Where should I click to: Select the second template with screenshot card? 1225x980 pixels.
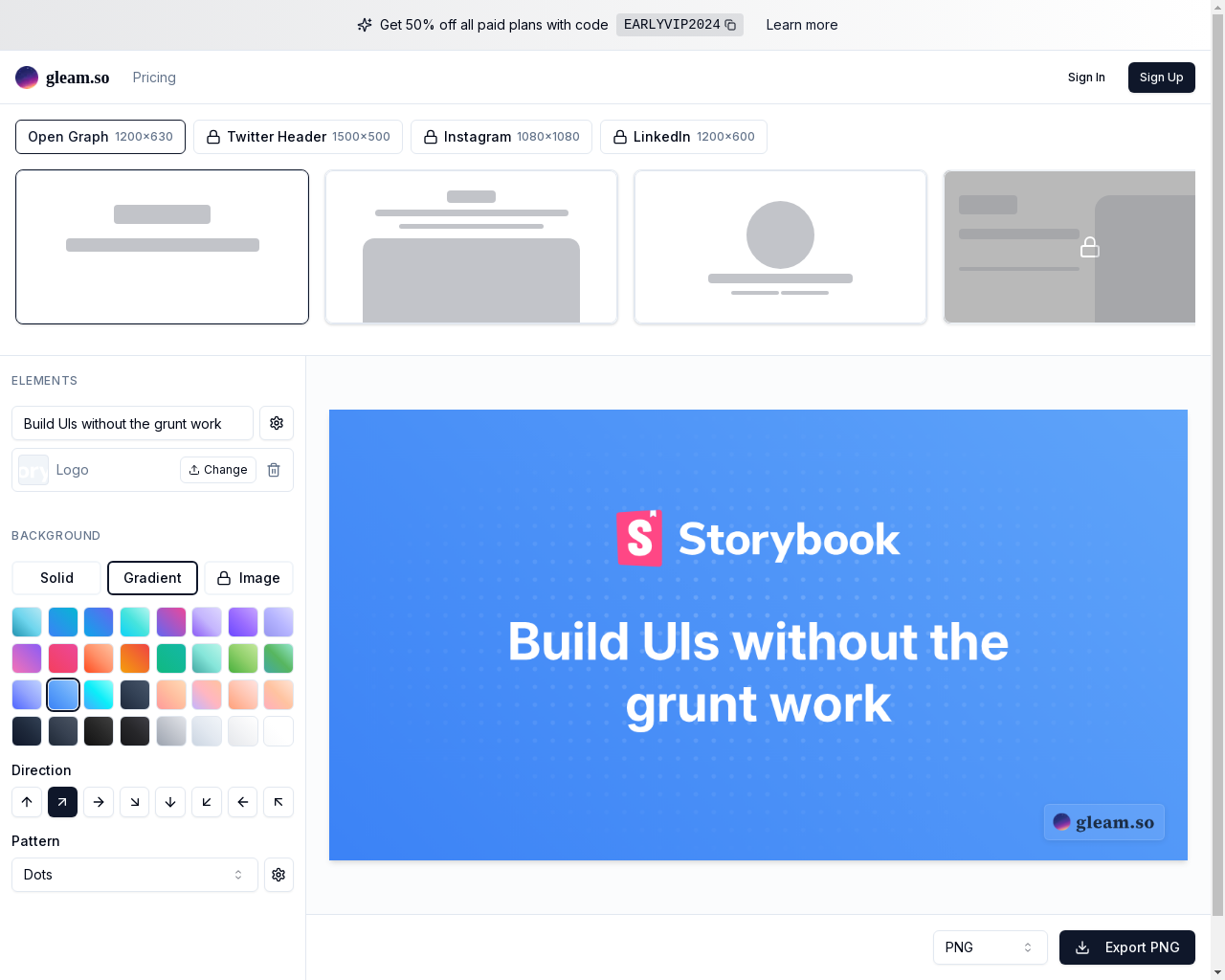point(471,247)
